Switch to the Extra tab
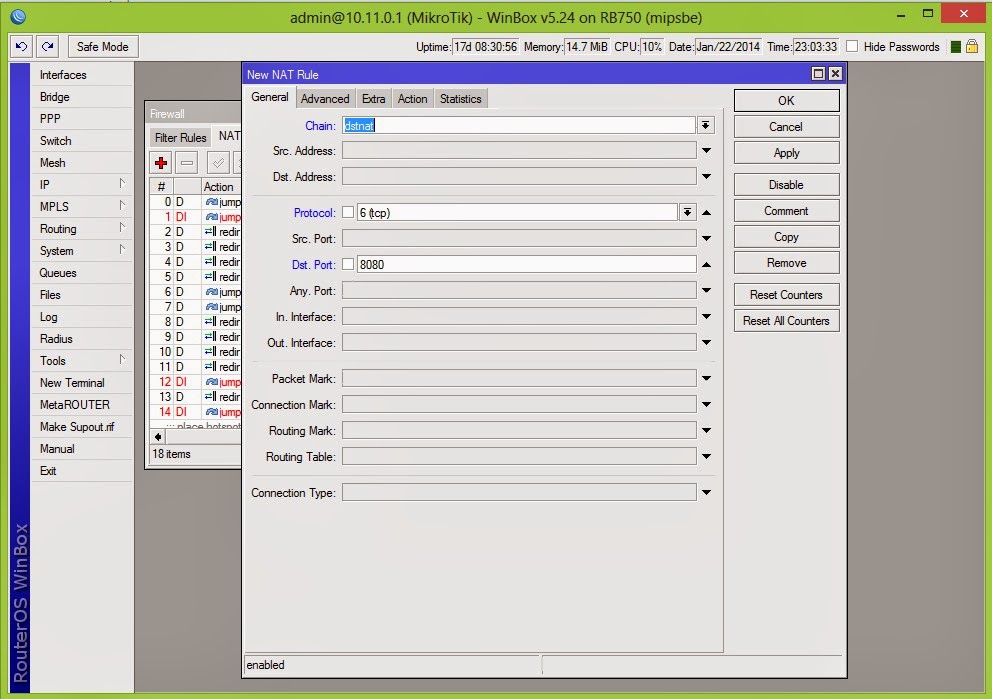This screenshot has width=992, height=699. 373,99
